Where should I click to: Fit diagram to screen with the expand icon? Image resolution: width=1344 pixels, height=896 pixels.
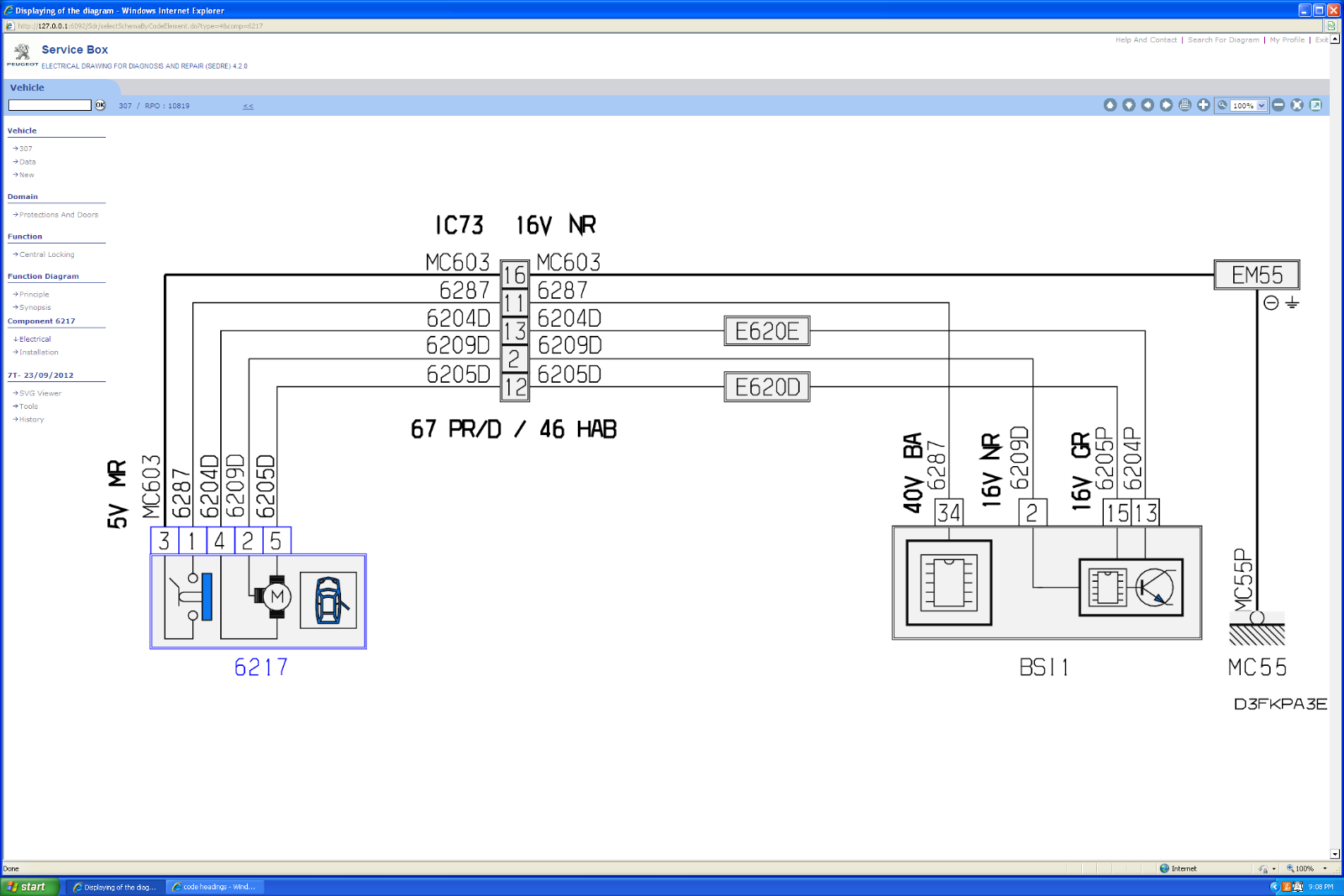pyautogui.click(x=1297, y=105)
